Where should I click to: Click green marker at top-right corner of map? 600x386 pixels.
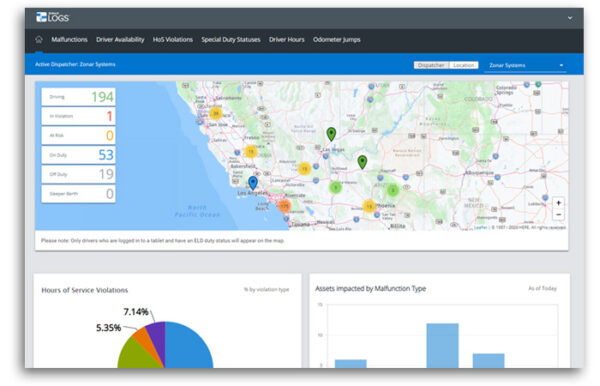pyautogui.click(x=538, y=84)
